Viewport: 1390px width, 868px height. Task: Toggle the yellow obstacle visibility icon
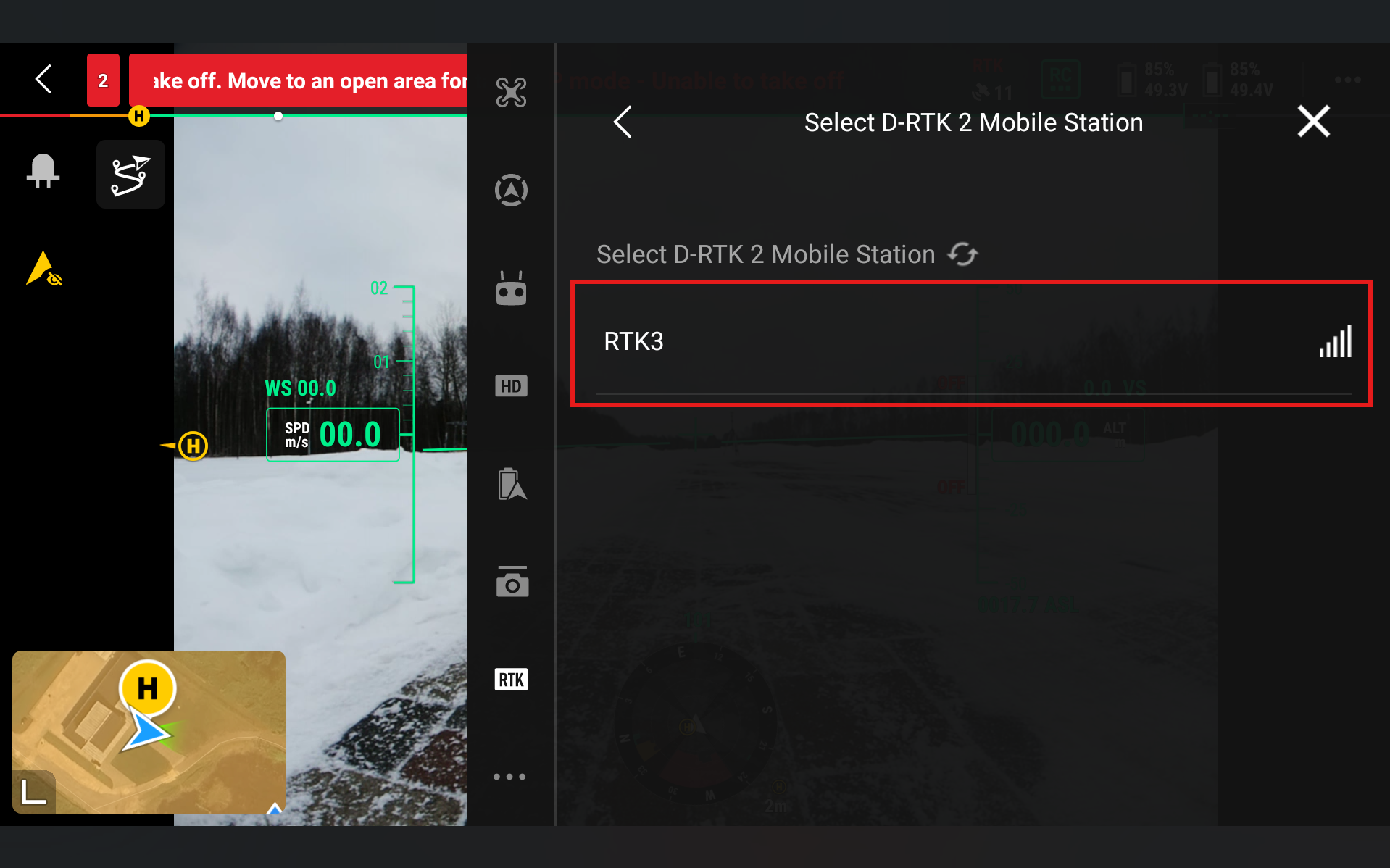[x=44, y=269]
